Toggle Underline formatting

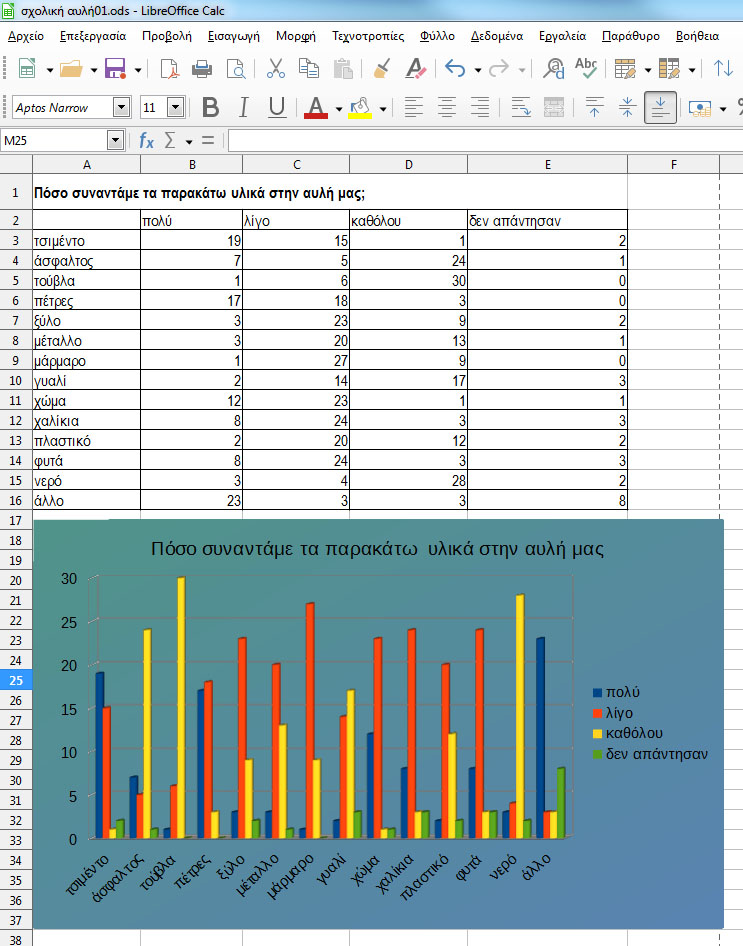[x=277, y=108]
